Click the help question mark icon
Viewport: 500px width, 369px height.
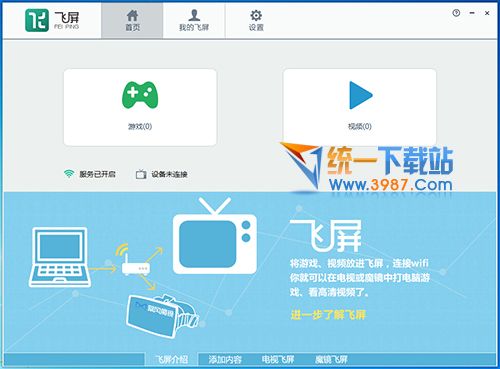click(x=456, y=13)
